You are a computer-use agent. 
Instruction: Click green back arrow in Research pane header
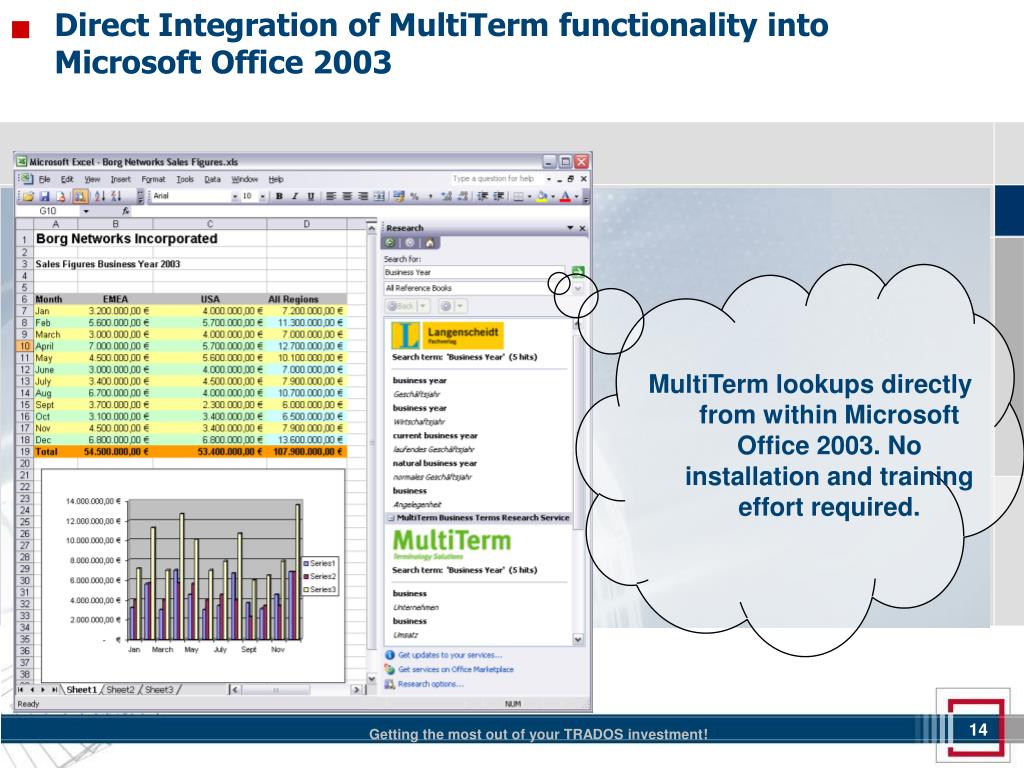390,243
